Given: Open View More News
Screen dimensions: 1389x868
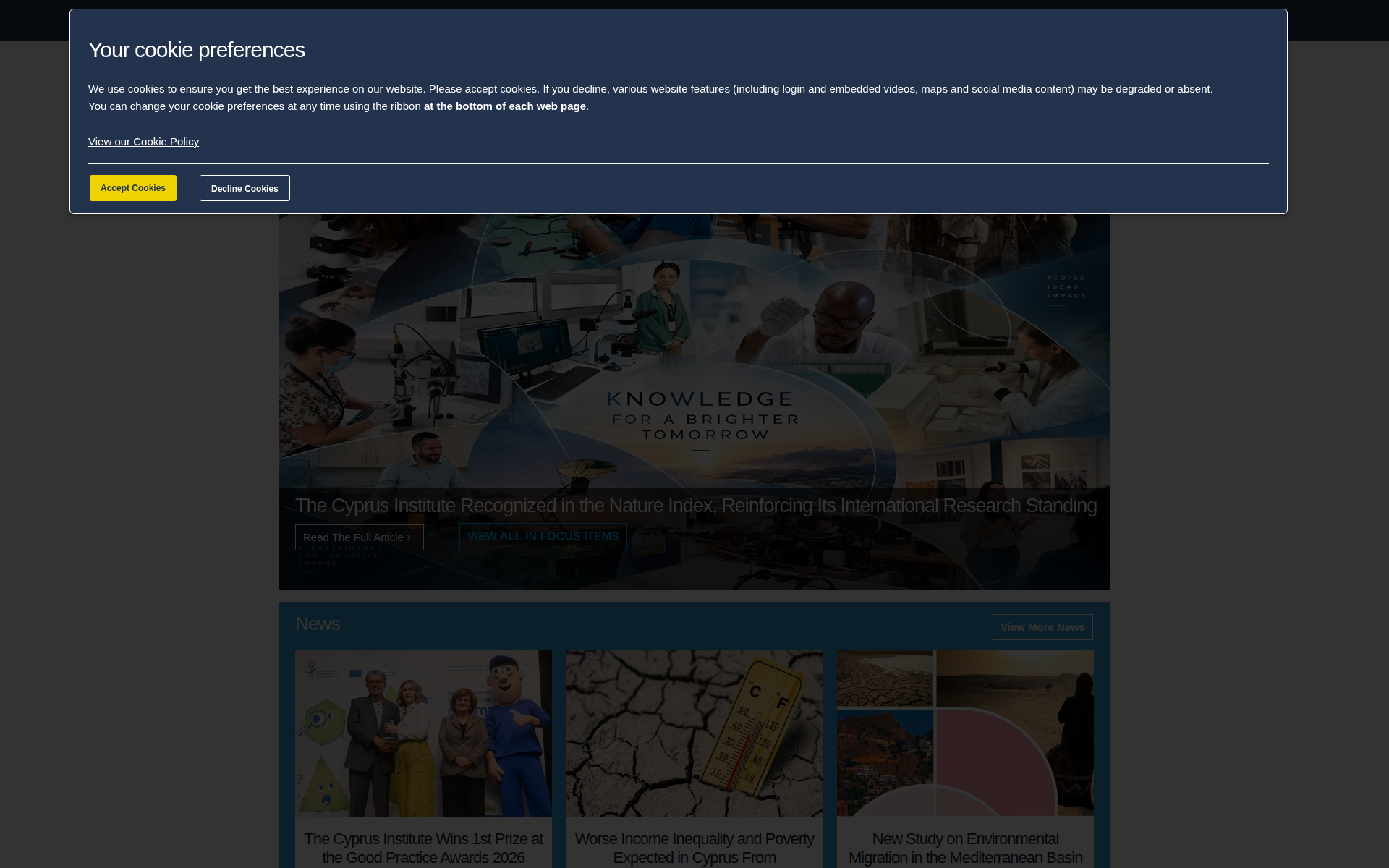Looking at the screenshot, I should [x=1042, y=627].
